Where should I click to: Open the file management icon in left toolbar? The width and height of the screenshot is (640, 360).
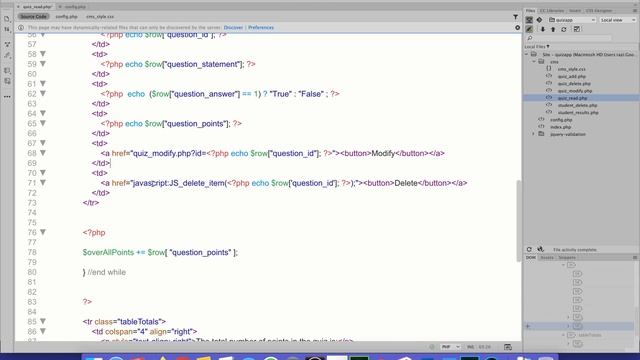point(7,19)
